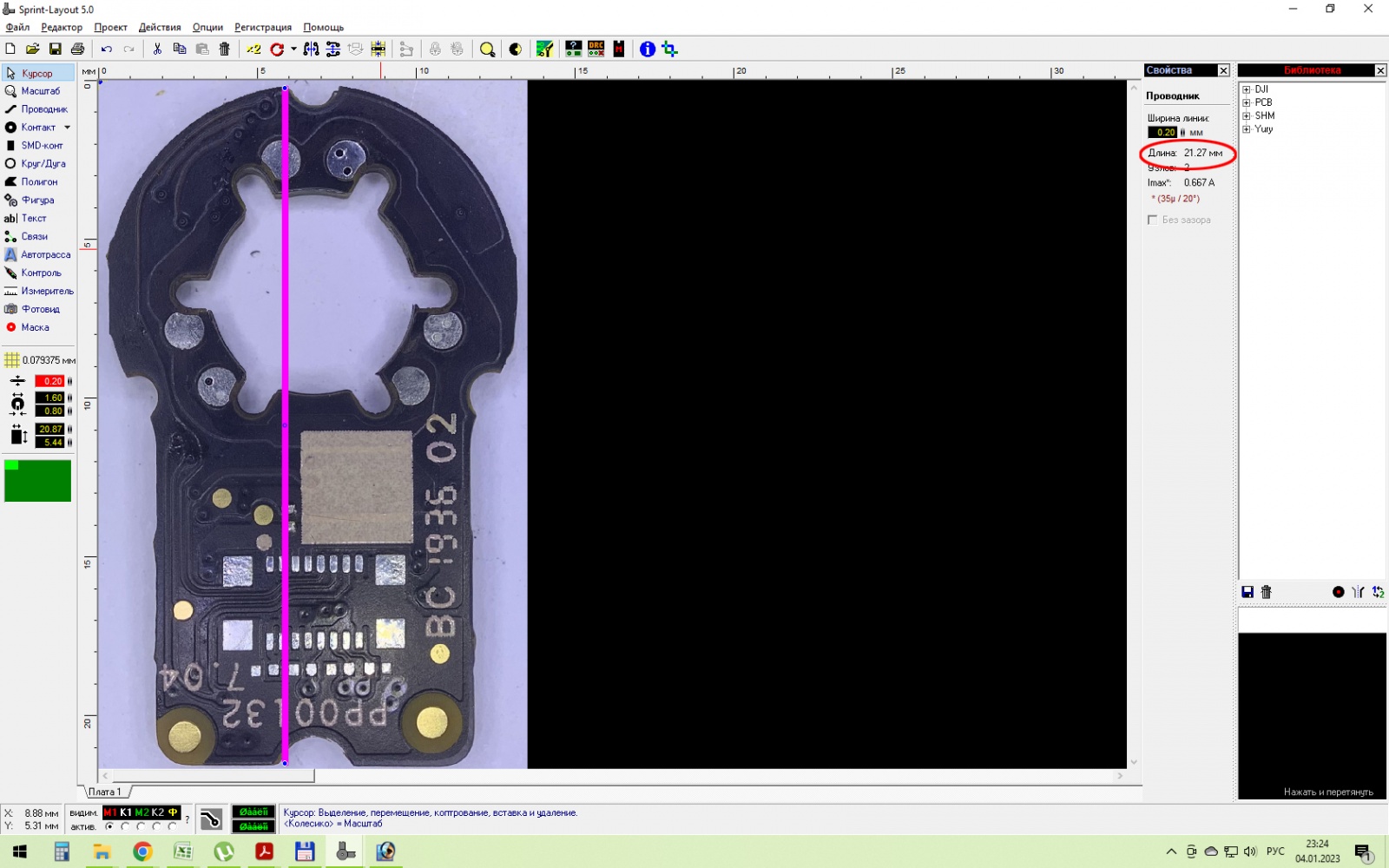Open the DRC design rule check panel
Image resolution: width=1389 pixels, height=868 pixels.
pyautogui.click(x=596, y=49)
